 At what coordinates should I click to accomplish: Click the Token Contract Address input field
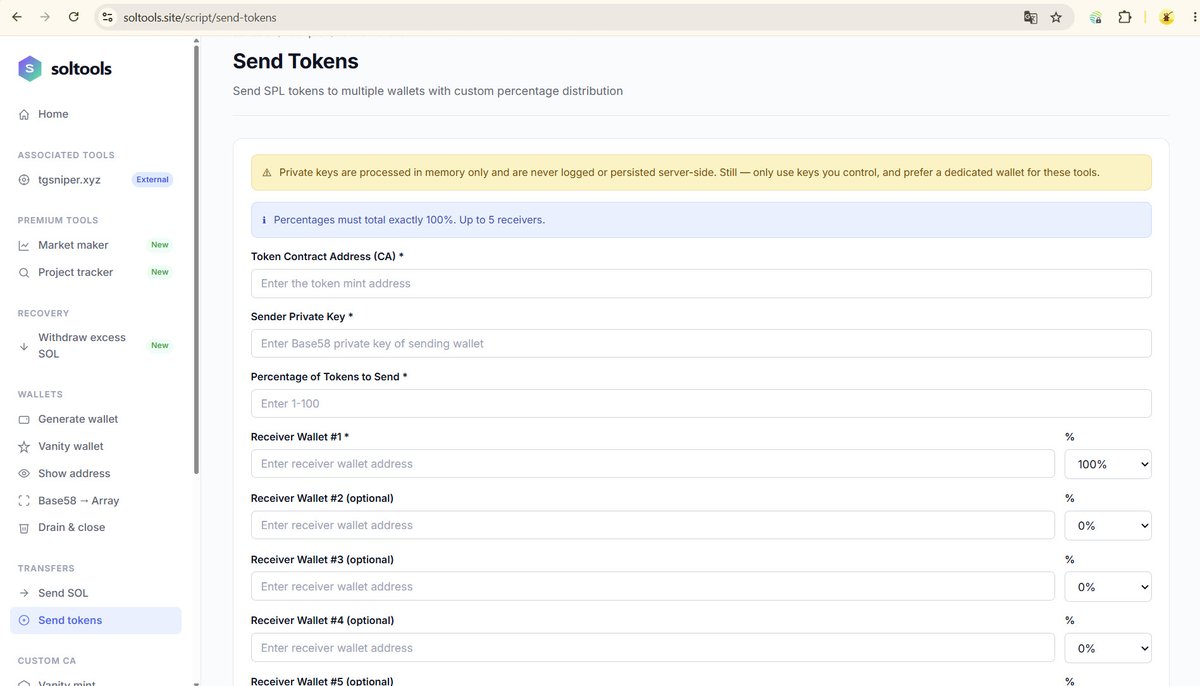tap(701, 283)
